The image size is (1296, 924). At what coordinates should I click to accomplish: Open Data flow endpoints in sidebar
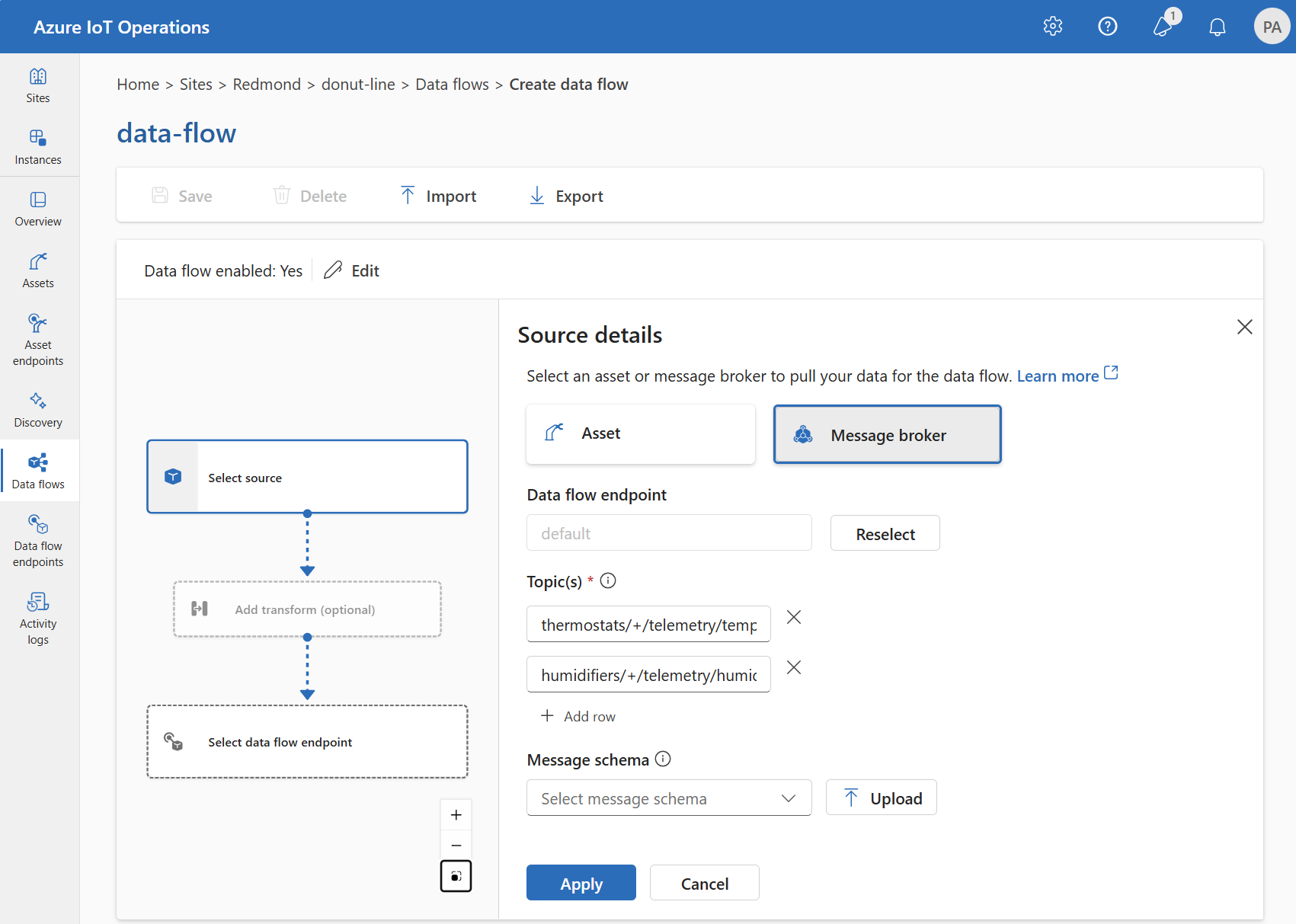coord(38,541)
